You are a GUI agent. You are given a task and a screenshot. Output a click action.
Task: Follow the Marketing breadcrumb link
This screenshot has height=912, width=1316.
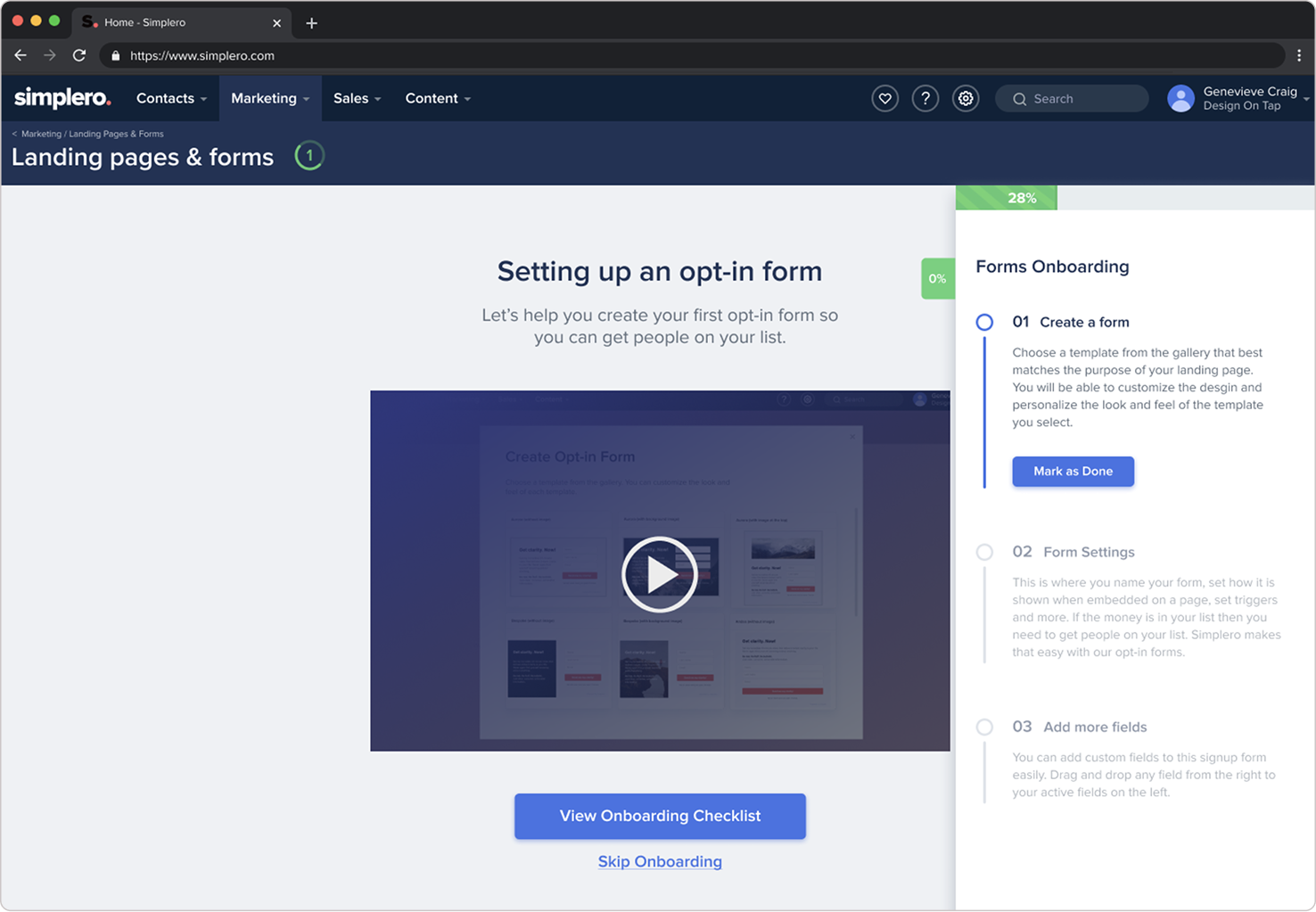pyautogui.click(x=41, y=134)
